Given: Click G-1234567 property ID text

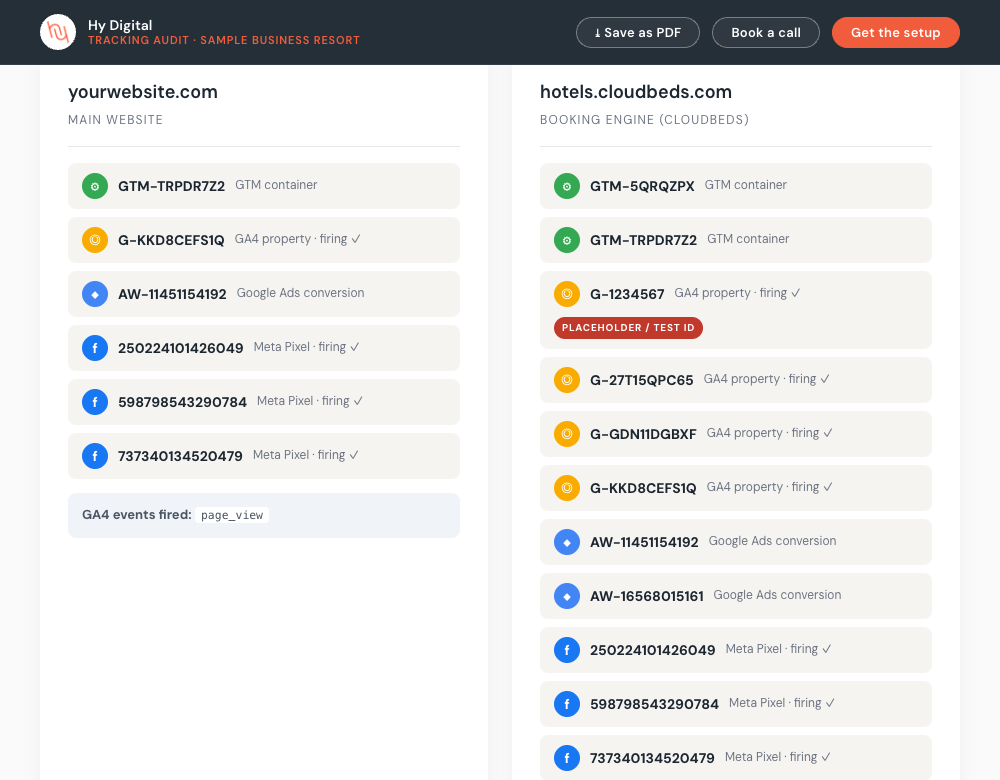Looking at the screenshot, I should [x=627, y=294].
